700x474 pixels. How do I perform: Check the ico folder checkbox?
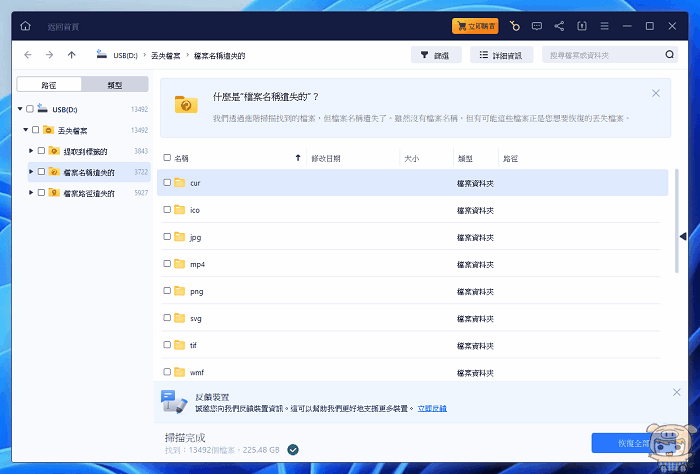167,209
